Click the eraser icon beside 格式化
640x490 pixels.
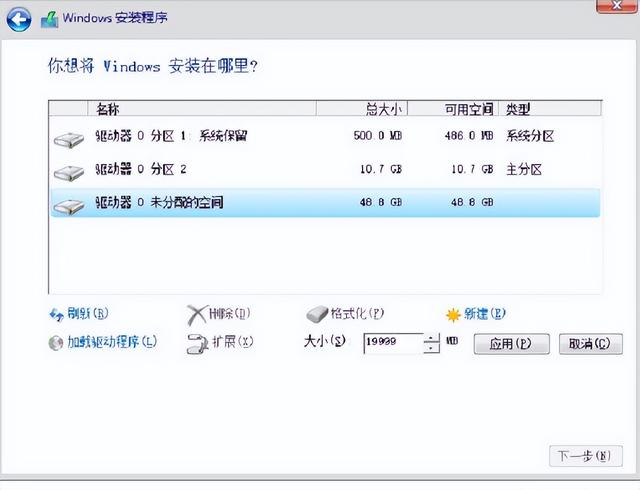coord(317,314)
